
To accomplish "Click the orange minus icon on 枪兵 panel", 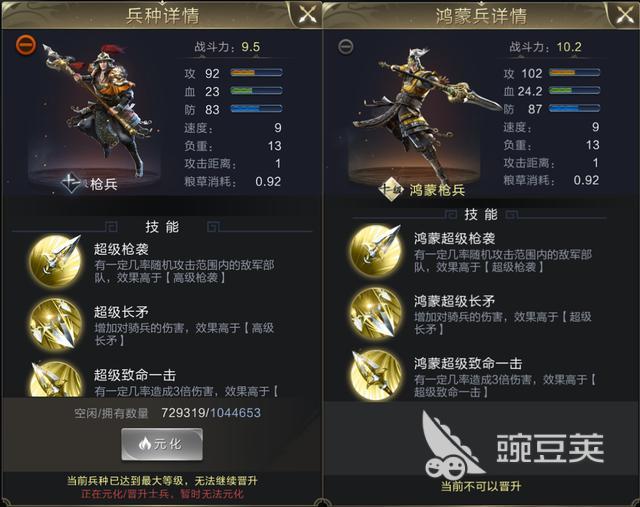I will point(26,45).
